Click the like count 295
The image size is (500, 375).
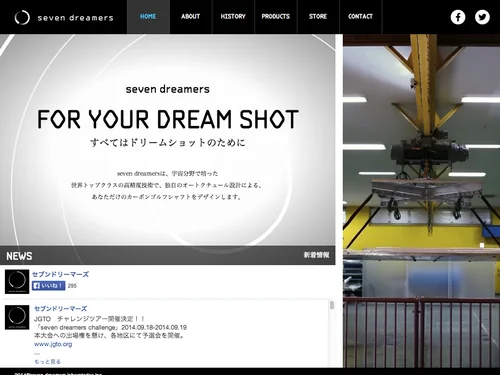(x=72, y=286)
